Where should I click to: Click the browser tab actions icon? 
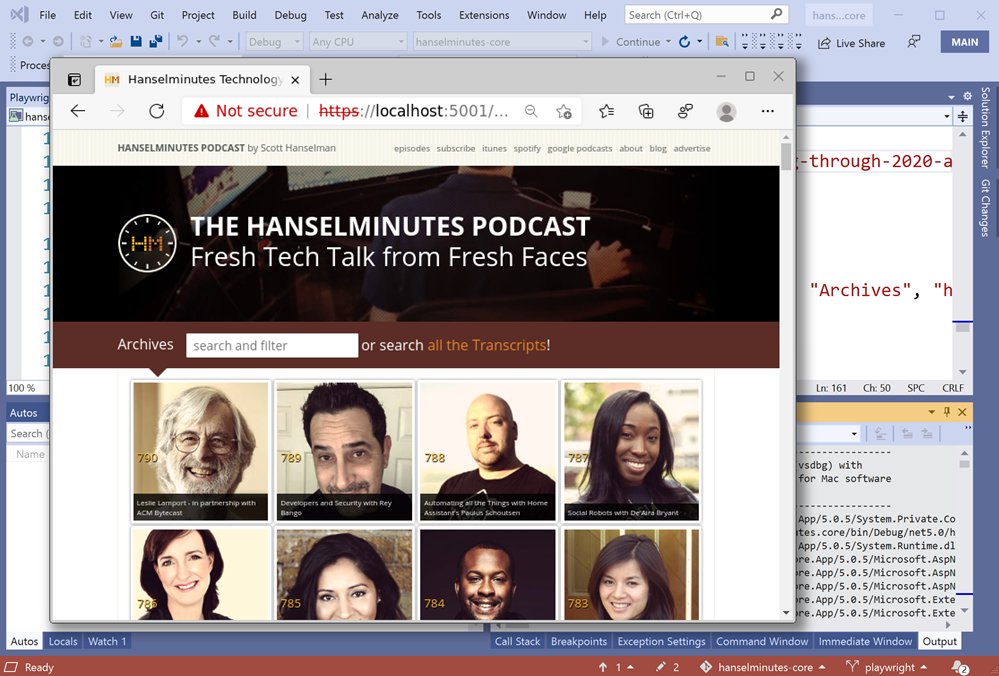pyautogui.click(x=75, y=79)
